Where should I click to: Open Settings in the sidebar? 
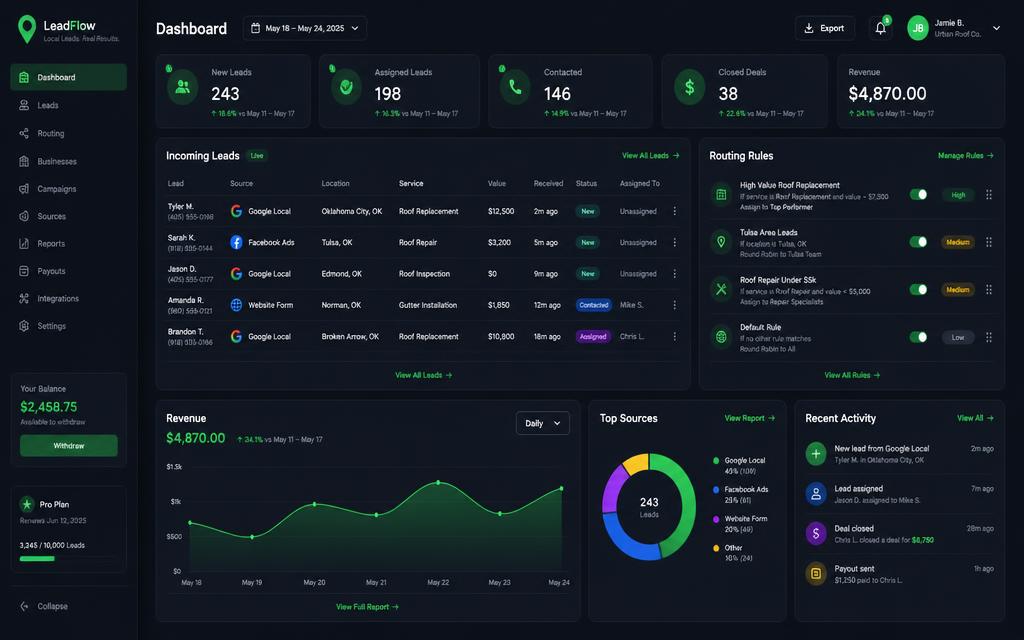(x=69, y=326)
